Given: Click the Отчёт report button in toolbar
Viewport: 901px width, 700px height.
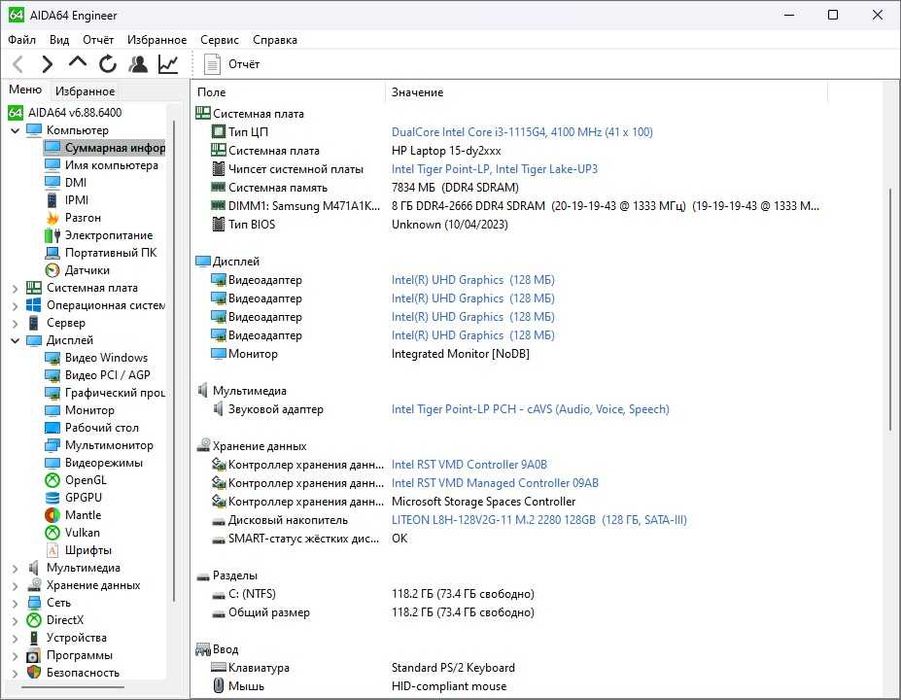Looking at the screenshot, I should point(232,64).
